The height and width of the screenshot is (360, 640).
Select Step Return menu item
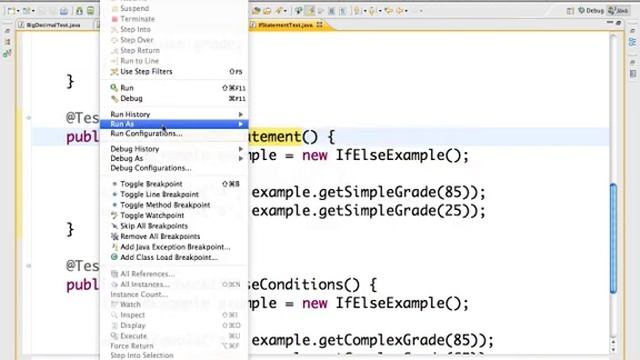[174, 51]
